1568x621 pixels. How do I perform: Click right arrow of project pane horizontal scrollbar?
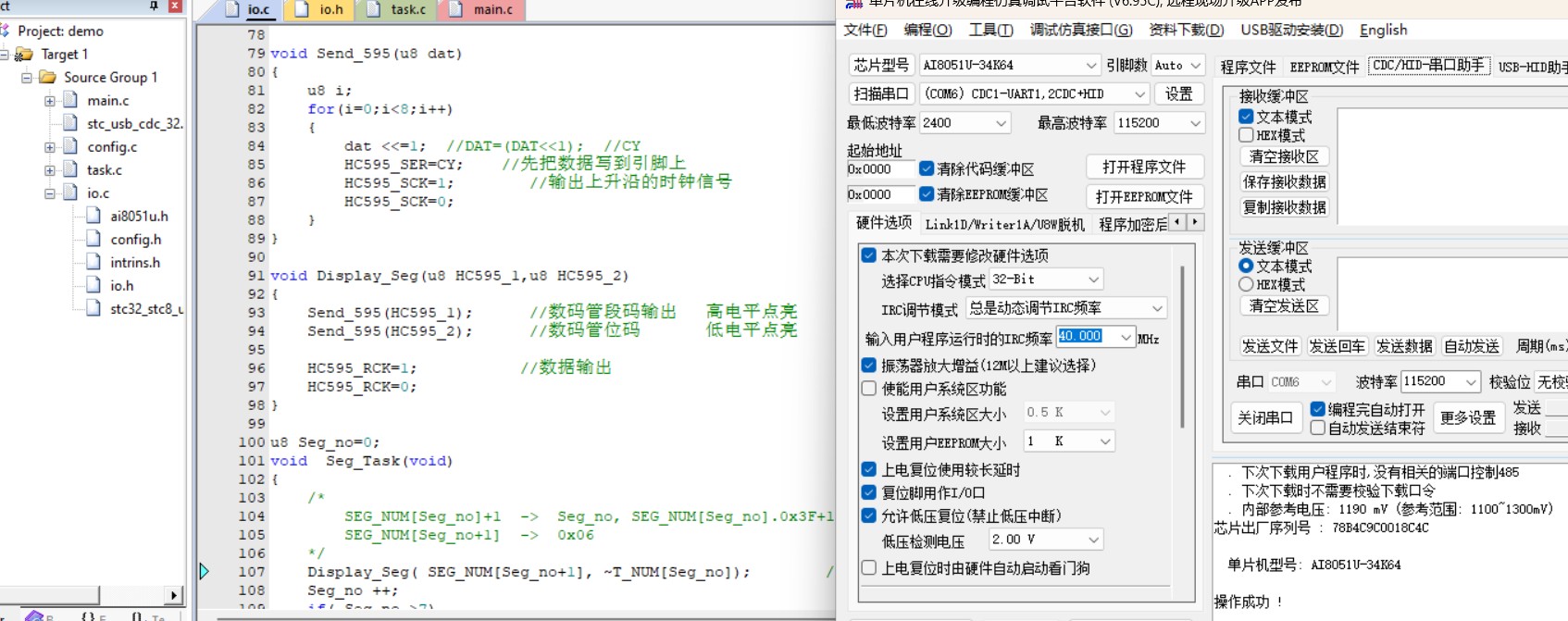pyautogui.click(x=174, y=595)
